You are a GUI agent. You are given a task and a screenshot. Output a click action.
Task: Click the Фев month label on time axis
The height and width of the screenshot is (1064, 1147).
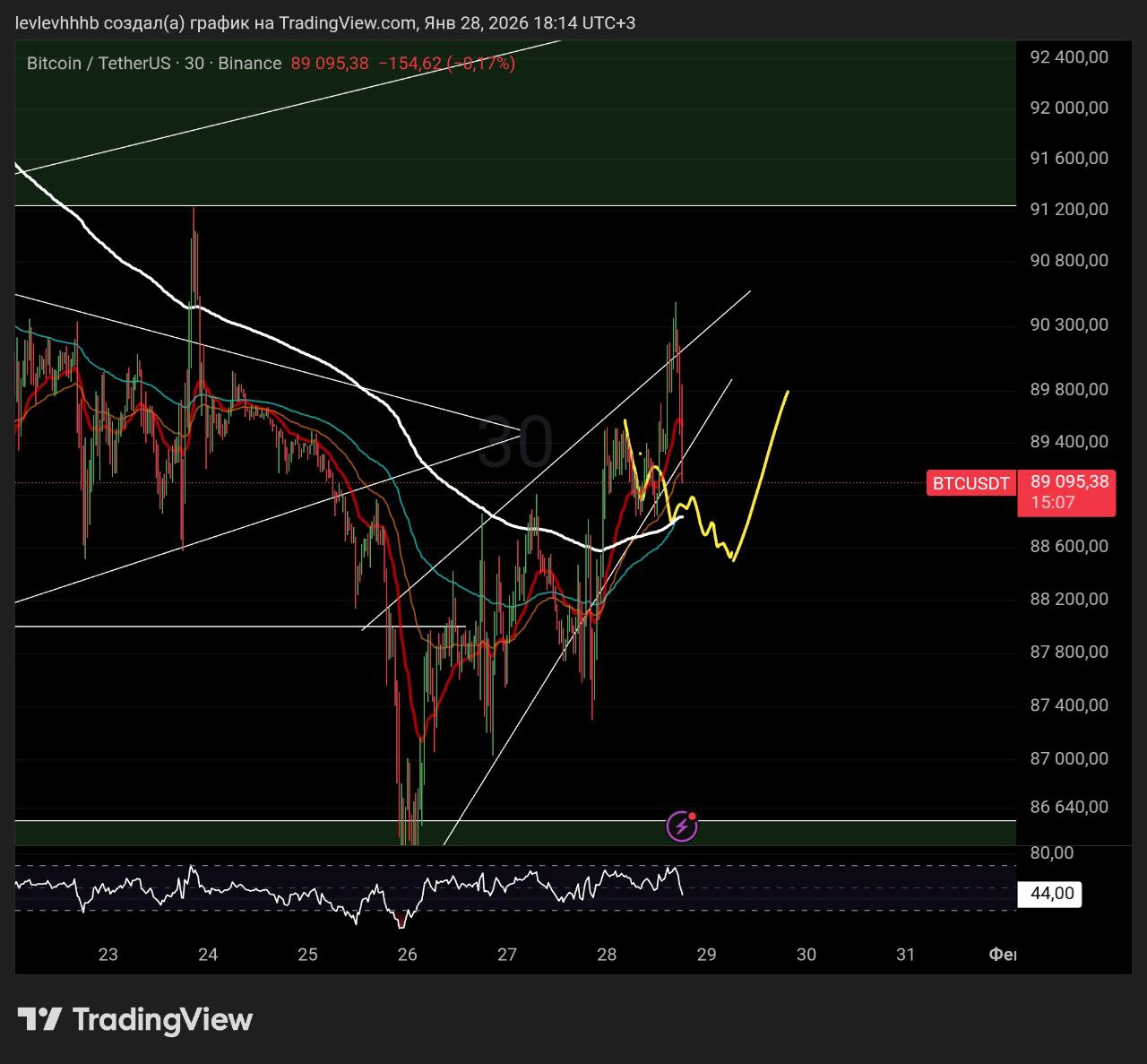(1002, 955)
